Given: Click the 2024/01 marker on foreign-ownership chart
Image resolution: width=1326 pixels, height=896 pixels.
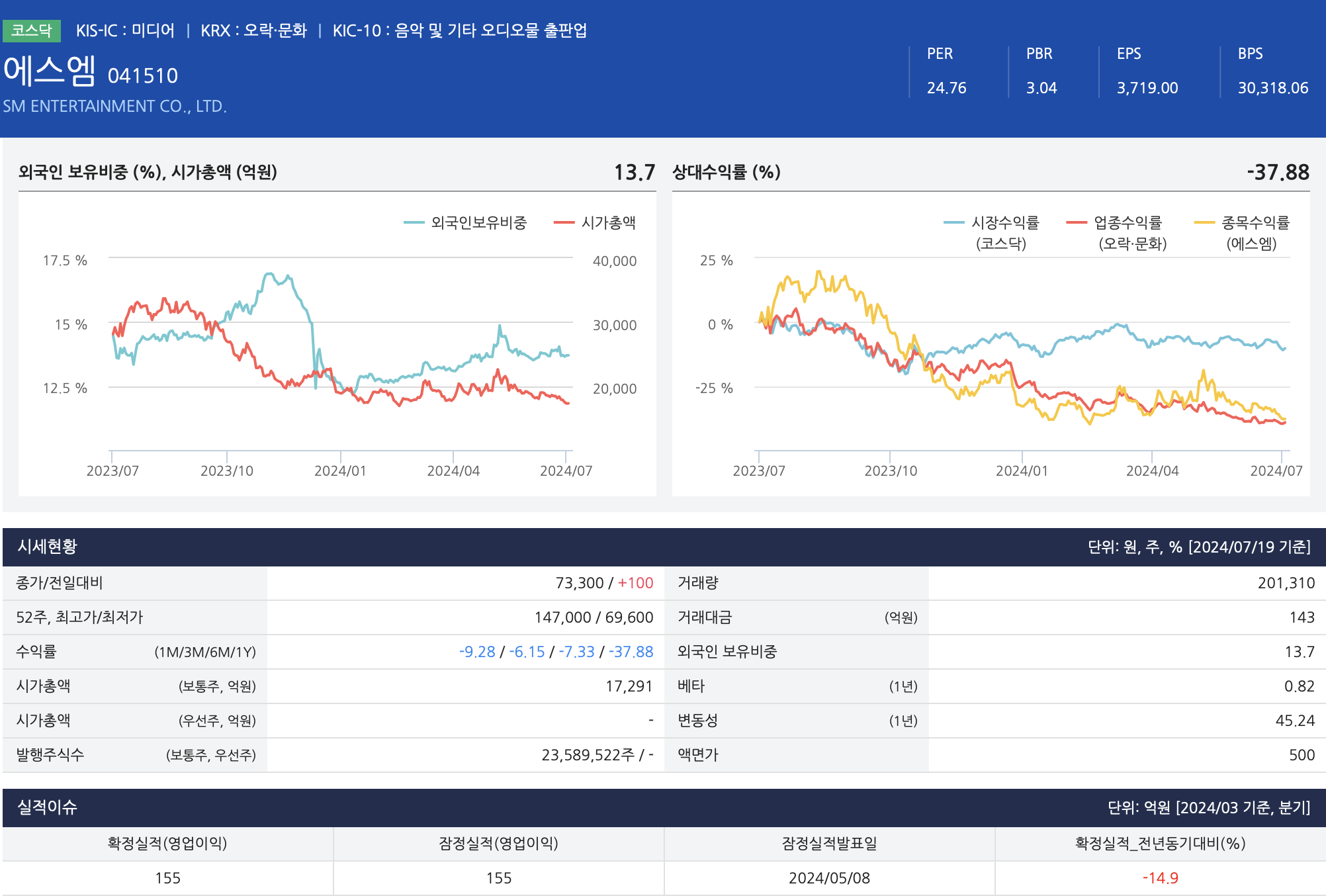Looking at the screenshot, I should 340,470.
